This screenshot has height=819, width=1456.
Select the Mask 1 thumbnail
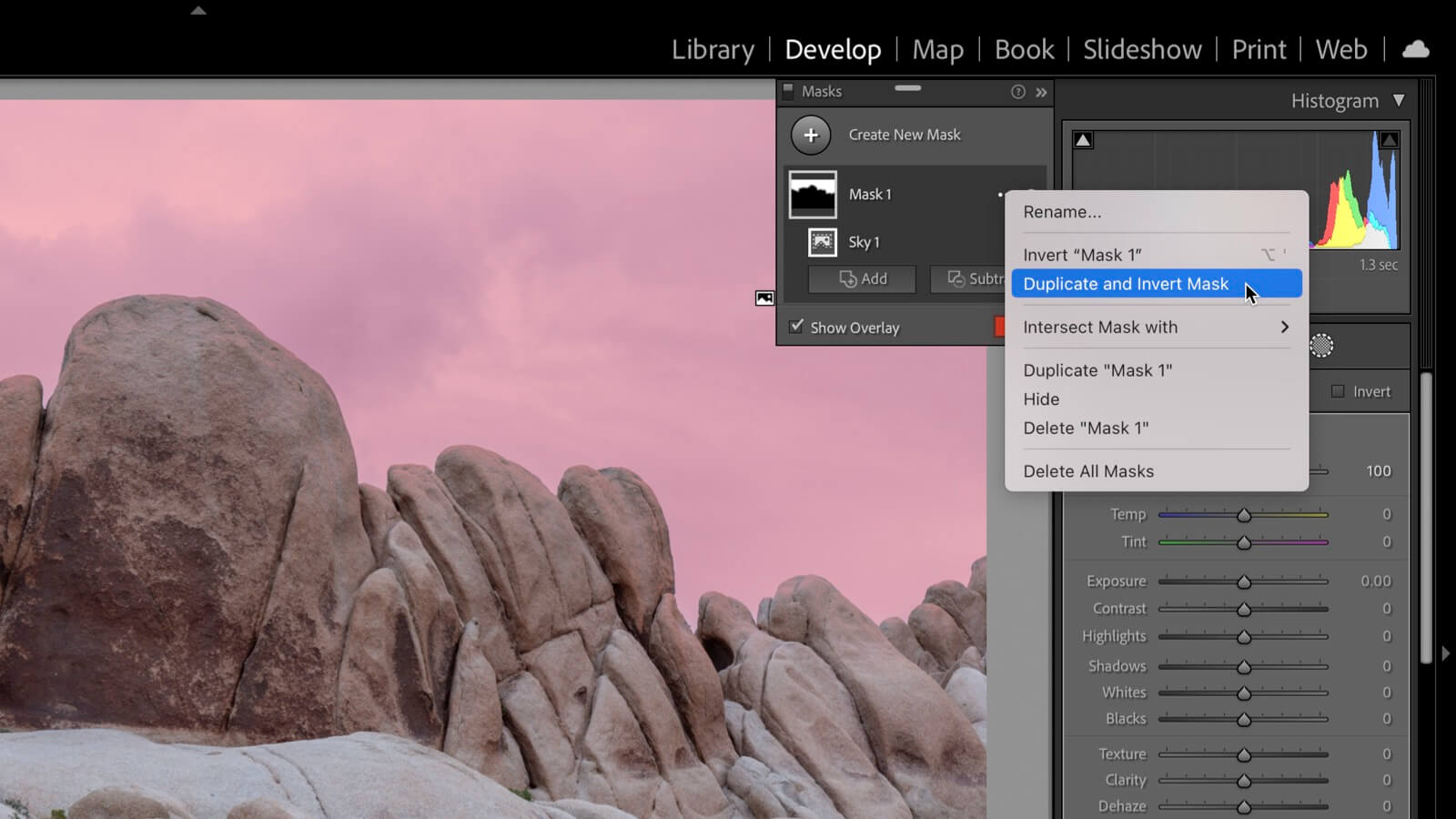812,195
